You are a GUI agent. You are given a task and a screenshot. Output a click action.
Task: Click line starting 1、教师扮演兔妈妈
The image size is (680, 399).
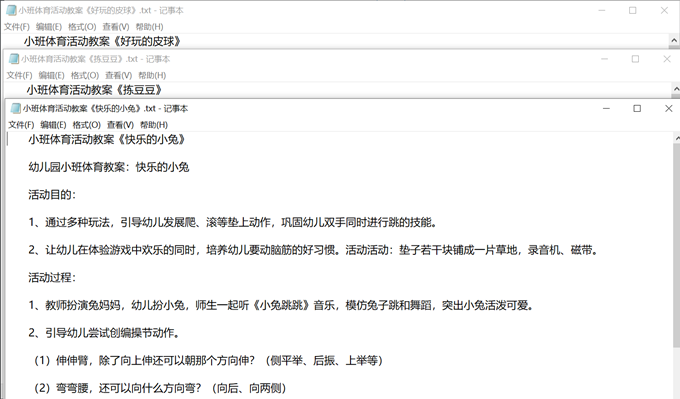pos(281,305)
